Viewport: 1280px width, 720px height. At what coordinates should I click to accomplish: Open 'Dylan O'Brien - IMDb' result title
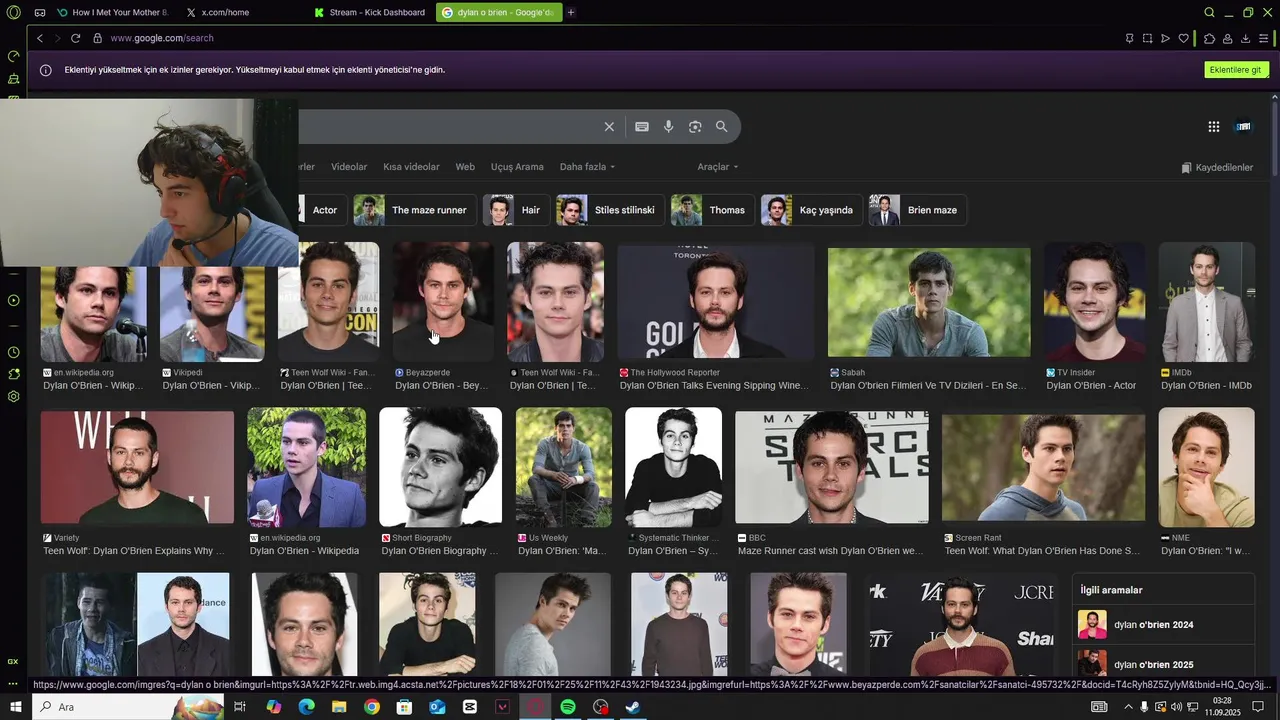pyautogui.click(x=1206, y=385)
